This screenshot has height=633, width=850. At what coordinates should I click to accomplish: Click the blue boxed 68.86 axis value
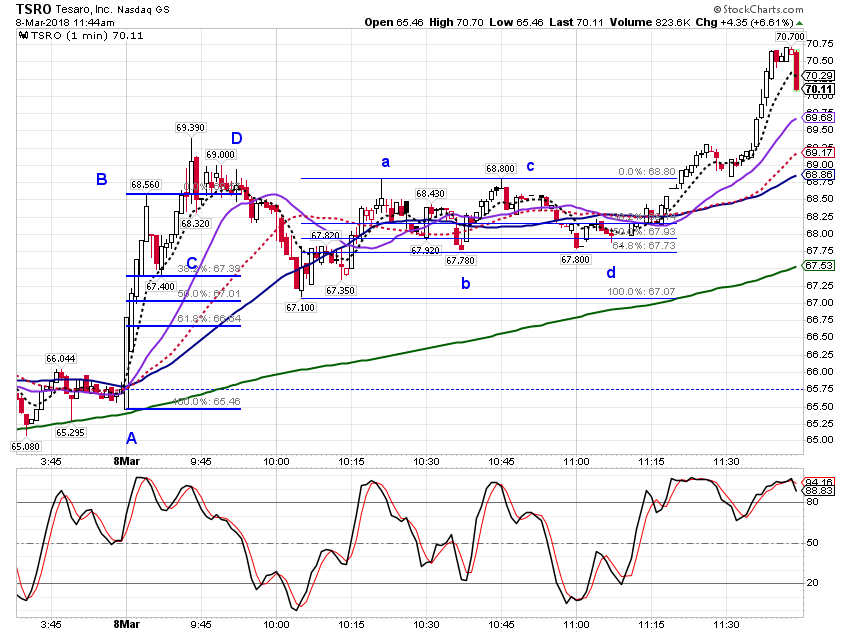[x=819, y=175]
